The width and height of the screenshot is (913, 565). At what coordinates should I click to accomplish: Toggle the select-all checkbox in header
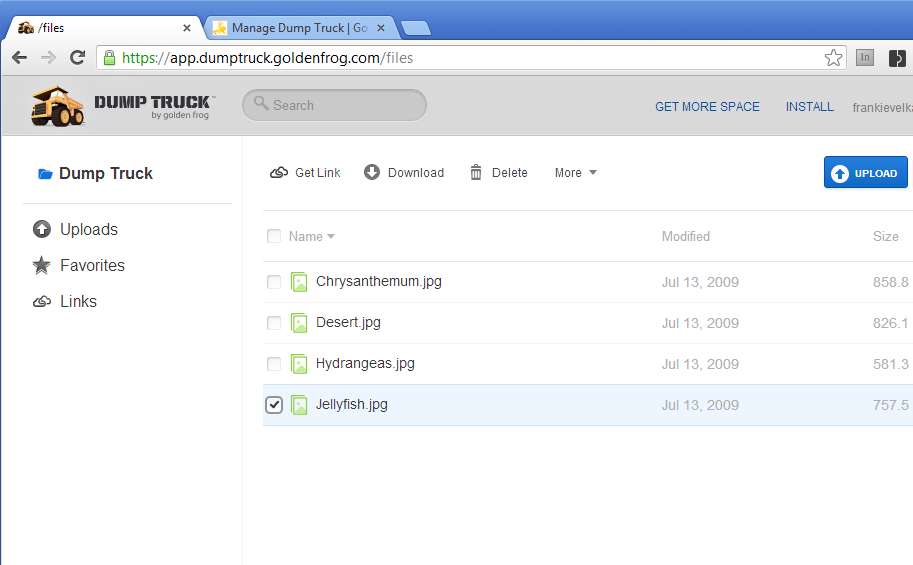click(274, 236)
